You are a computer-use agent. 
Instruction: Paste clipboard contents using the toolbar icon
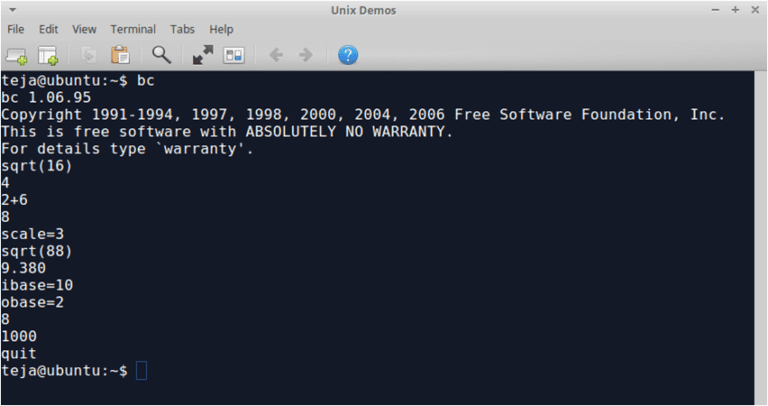[120, 55]
